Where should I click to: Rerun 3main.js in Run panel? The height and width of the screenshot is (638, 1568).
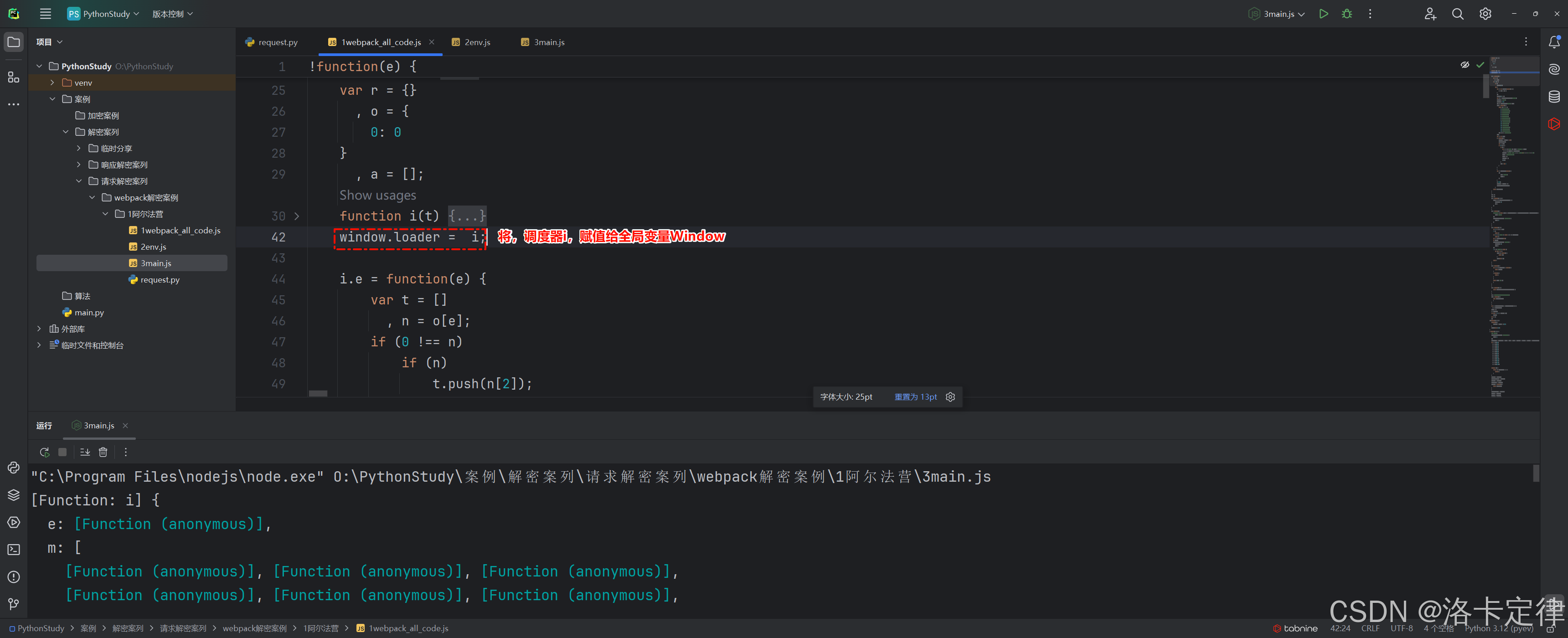[44, 452]
